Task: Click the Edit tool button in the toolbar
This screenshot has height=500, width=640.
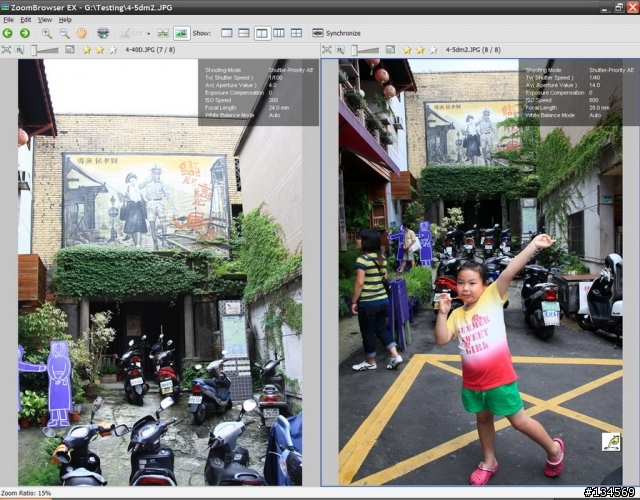Action: coord(131,33)
